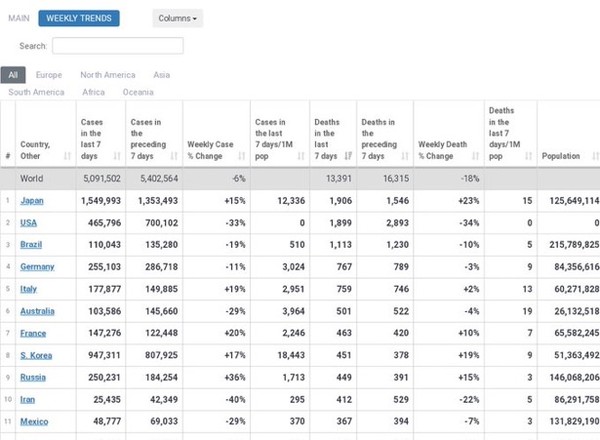This screenshot has height=440, width=600.
Task: Filter table by North America
Action: click(108, 74)
